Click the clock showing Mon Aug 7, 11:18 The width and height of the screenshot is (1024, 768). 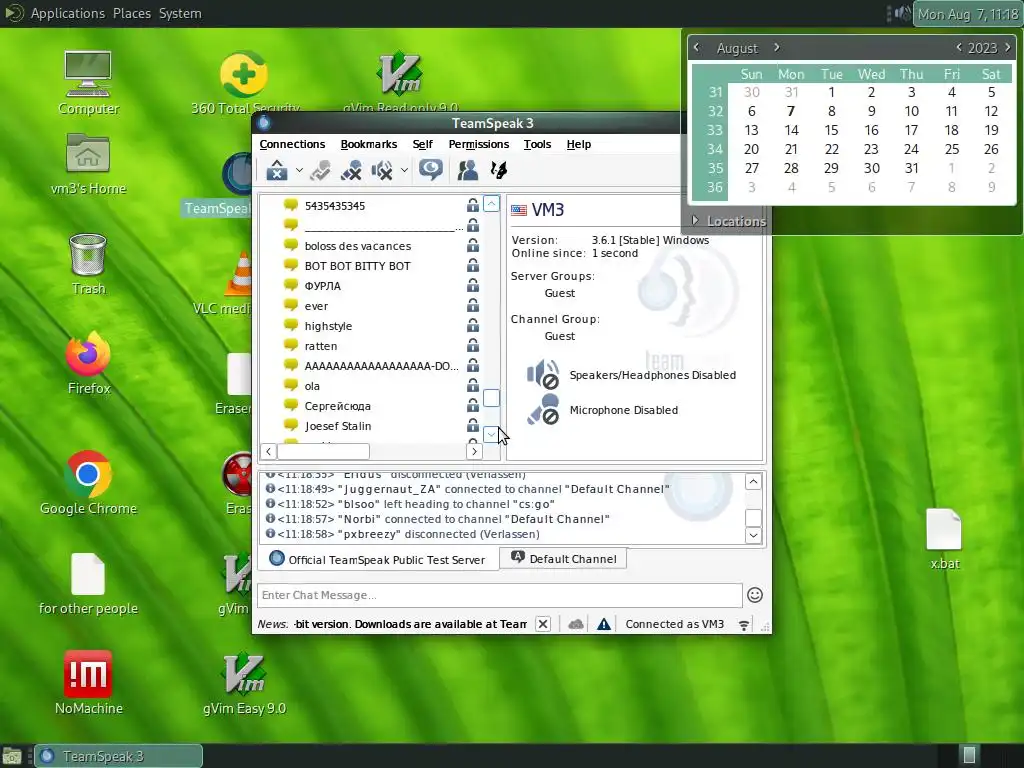click(x=967, y=14)
